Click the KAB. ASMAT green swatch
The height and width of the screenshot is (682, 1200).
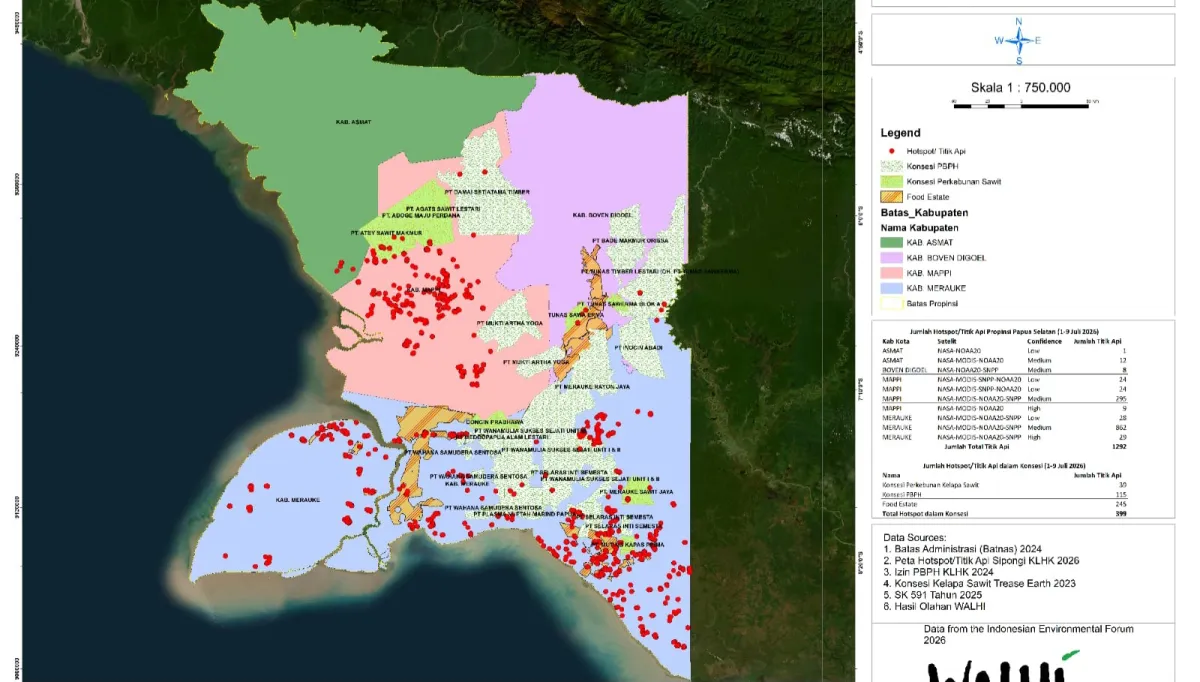pos(892,243)
